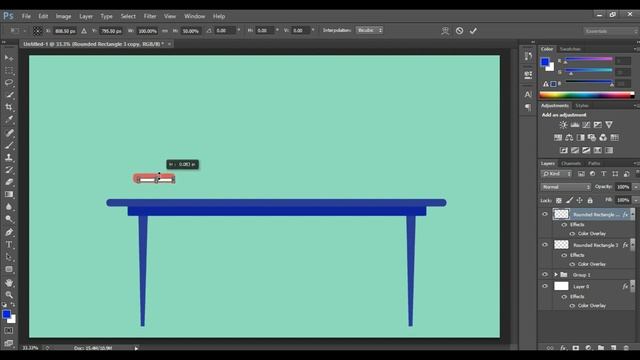Image resolution: width=640 pixels, height=360 pixels.
Task: Add a Levels adjustment
Action: 575,125
